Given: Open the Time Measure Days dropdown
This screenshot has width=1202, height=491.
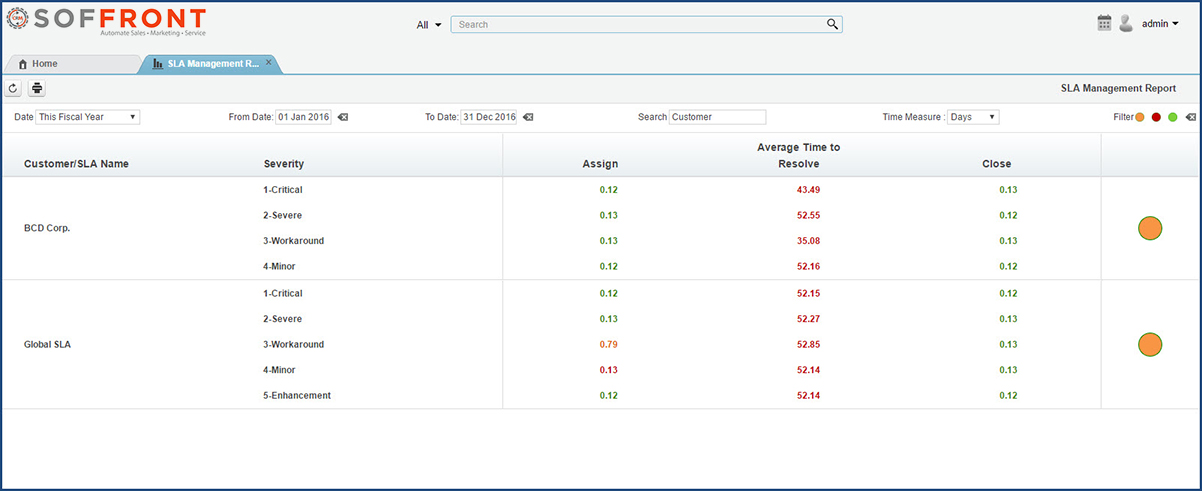Looking at the screenshot, I should pyautogui.click(x=973, y=117).
